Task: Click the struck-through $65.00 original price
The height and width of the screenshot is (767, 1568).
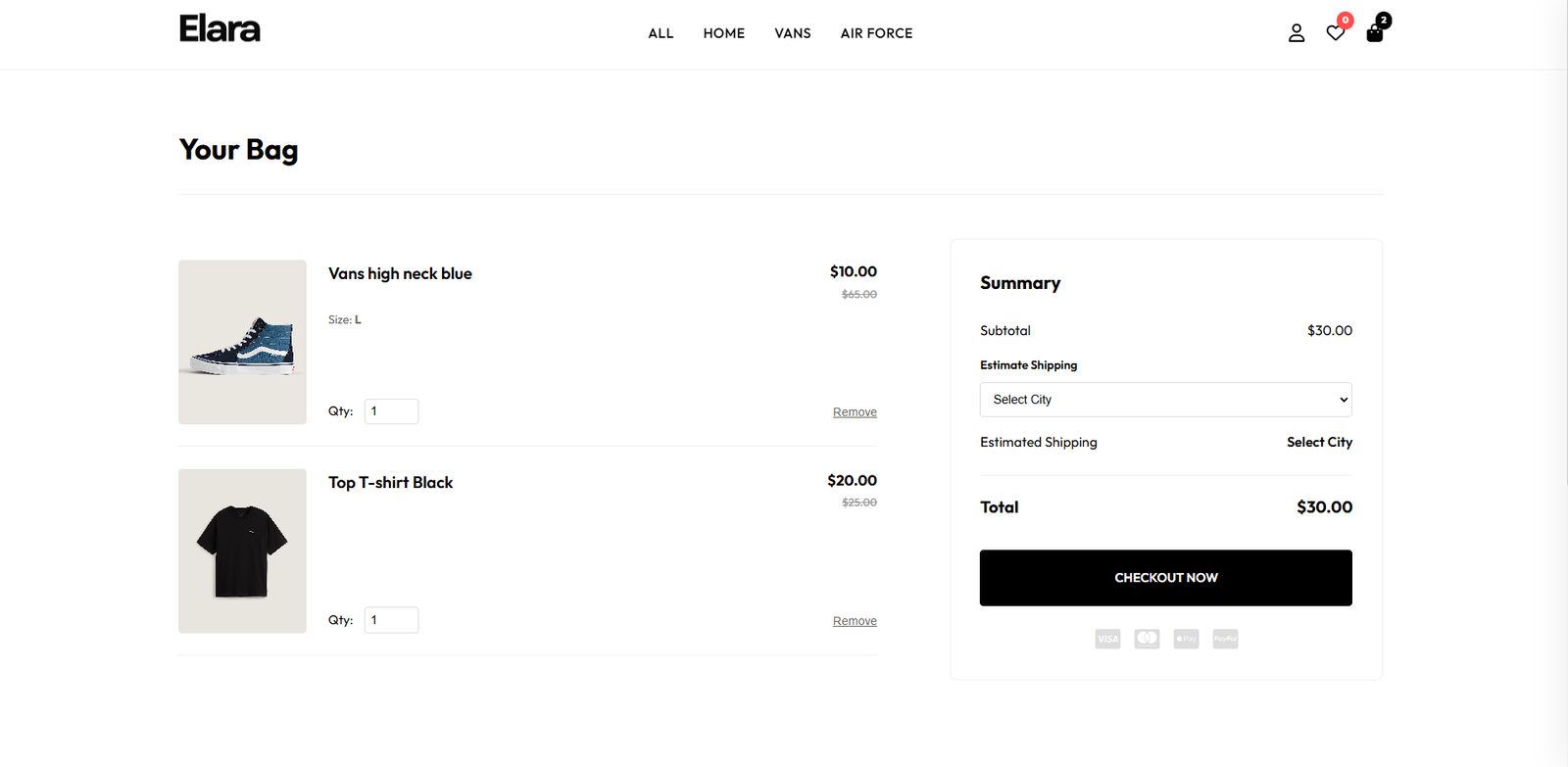Action: [x=859, y=295]
